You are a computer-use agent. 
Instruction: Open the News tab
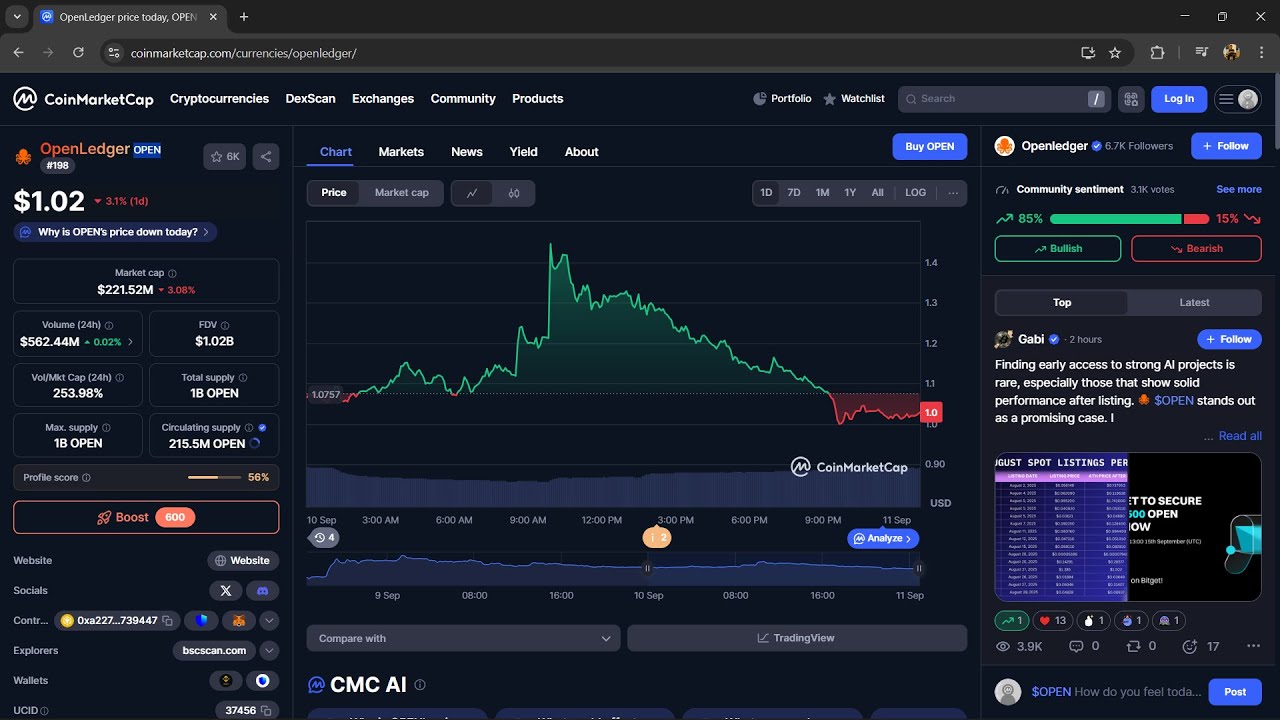(x=467, y=152)
